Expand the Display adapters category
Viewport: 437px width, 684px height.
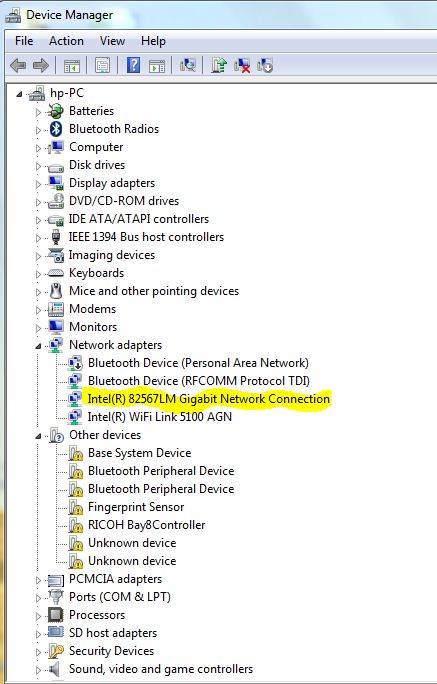tap(38, 184)
